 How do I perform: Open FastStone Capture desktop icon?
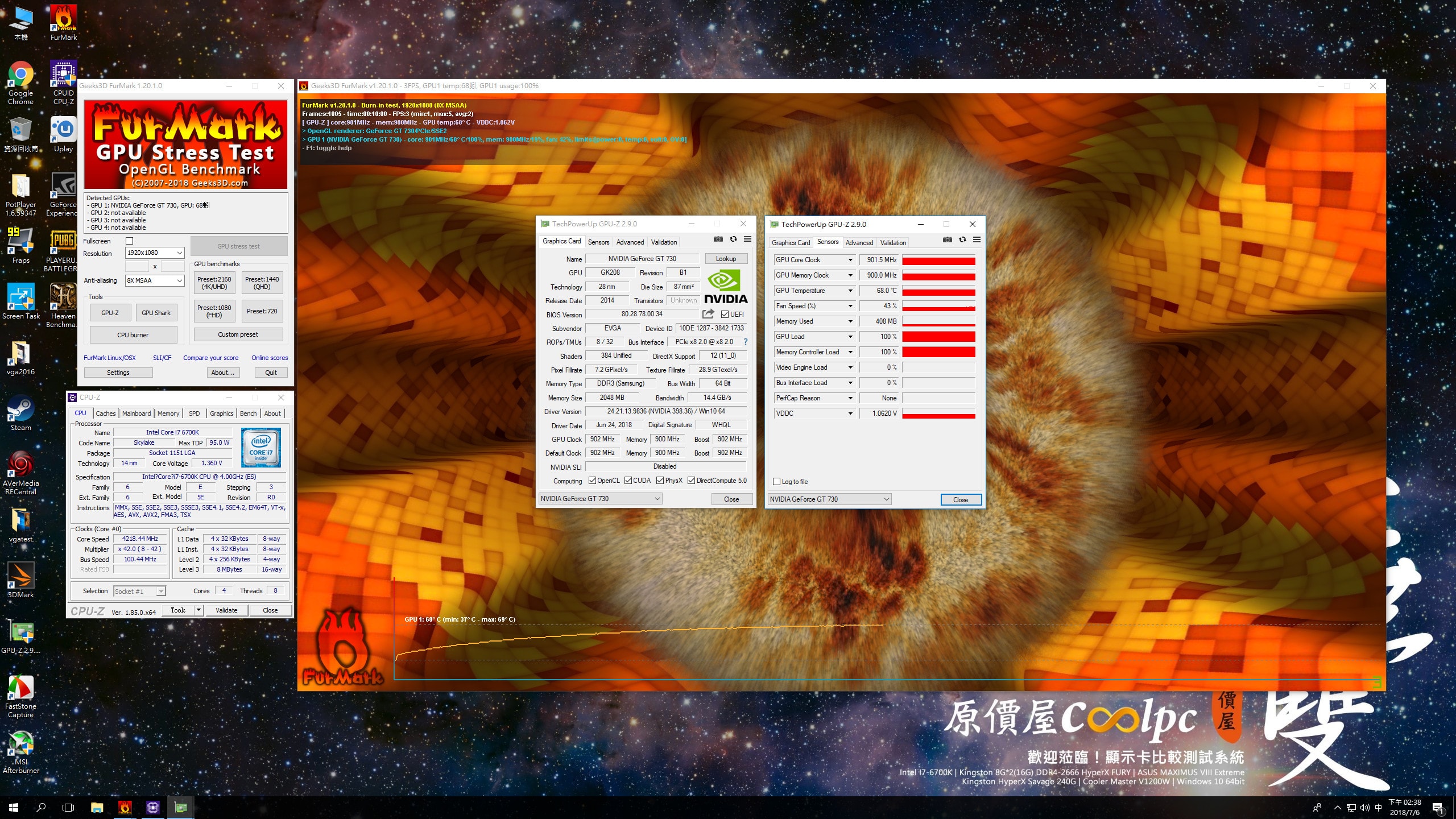pos(20,696)
